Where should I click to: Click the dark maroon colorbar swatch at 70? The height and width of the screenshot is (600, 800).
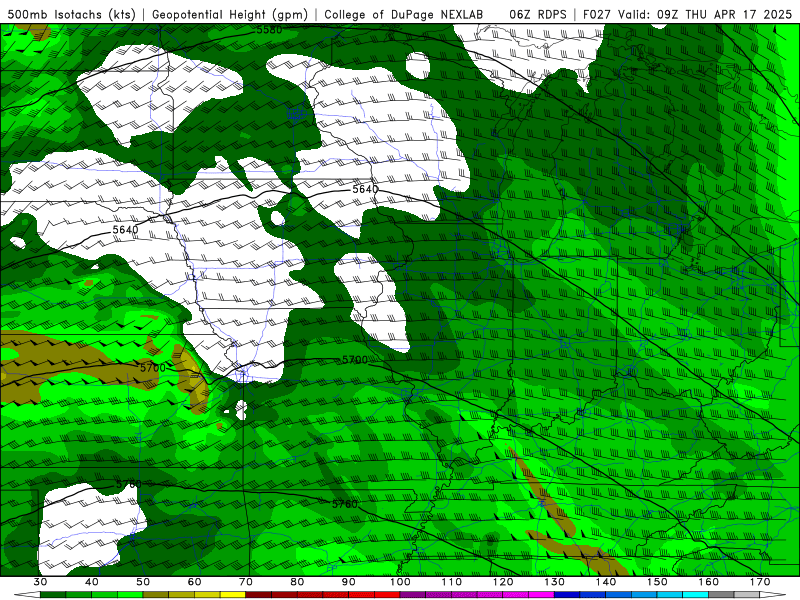pyautogui.click(x=259, y=595)
